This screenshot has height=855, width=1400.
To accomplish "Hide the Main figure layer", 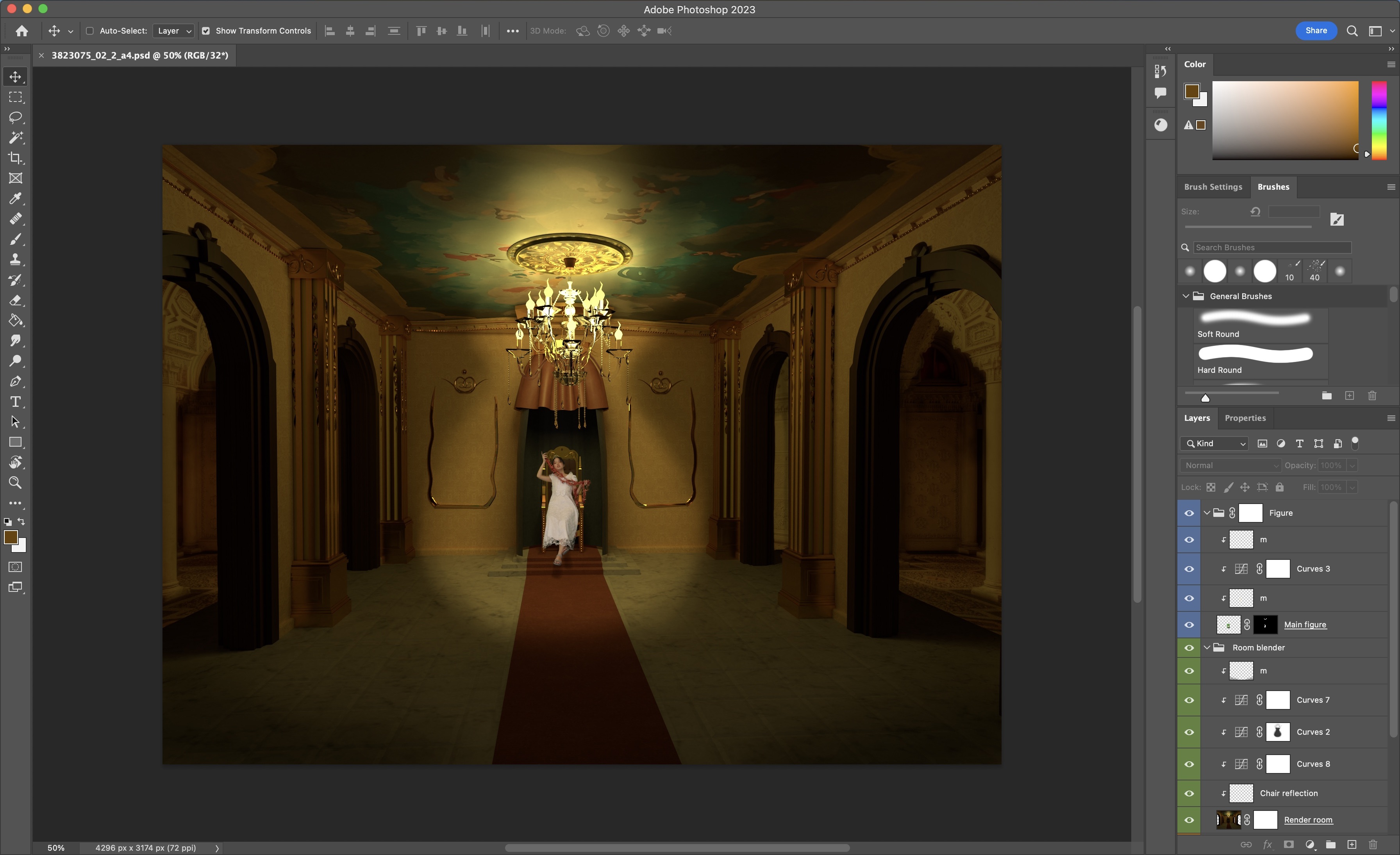I will point(1189,625).
